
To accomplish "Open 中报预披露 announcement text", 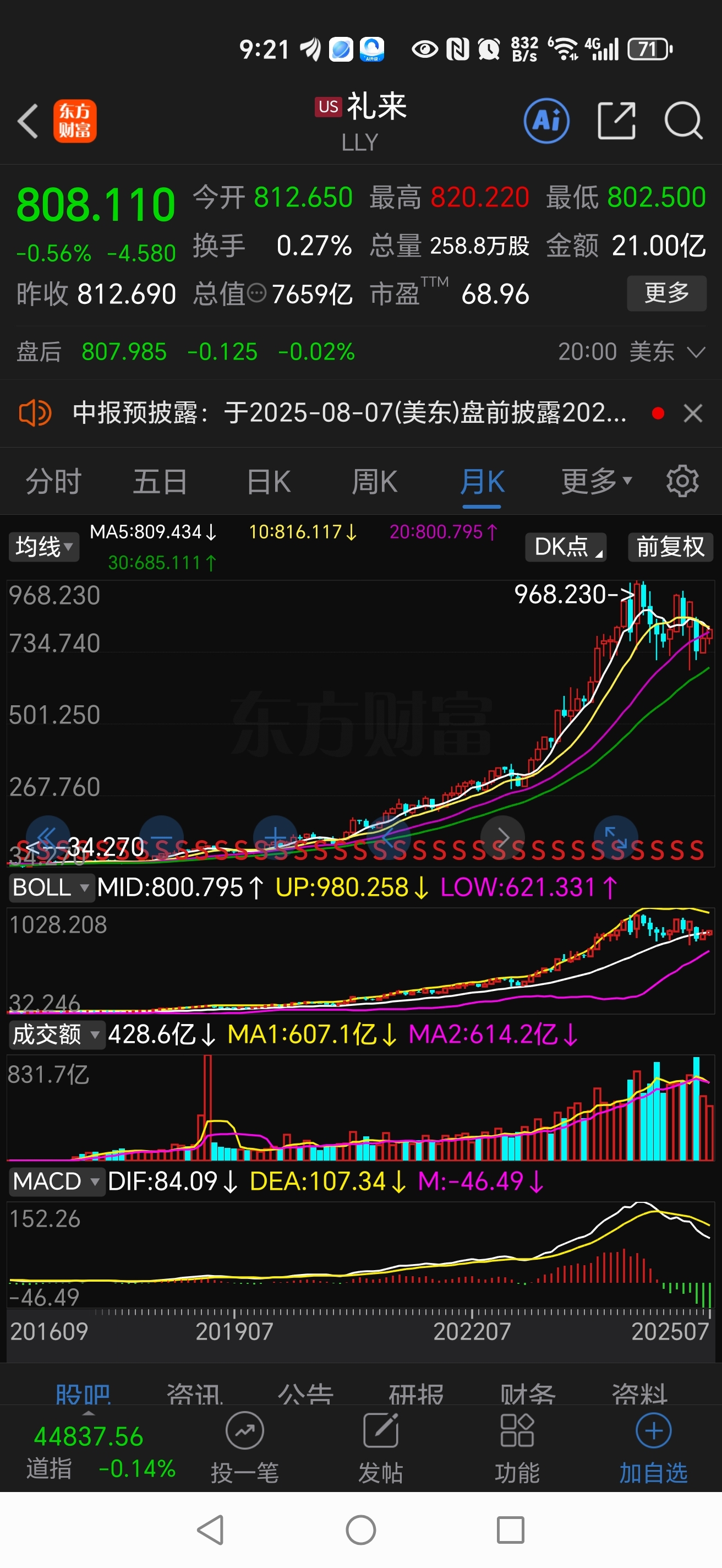I will [349, 413].
